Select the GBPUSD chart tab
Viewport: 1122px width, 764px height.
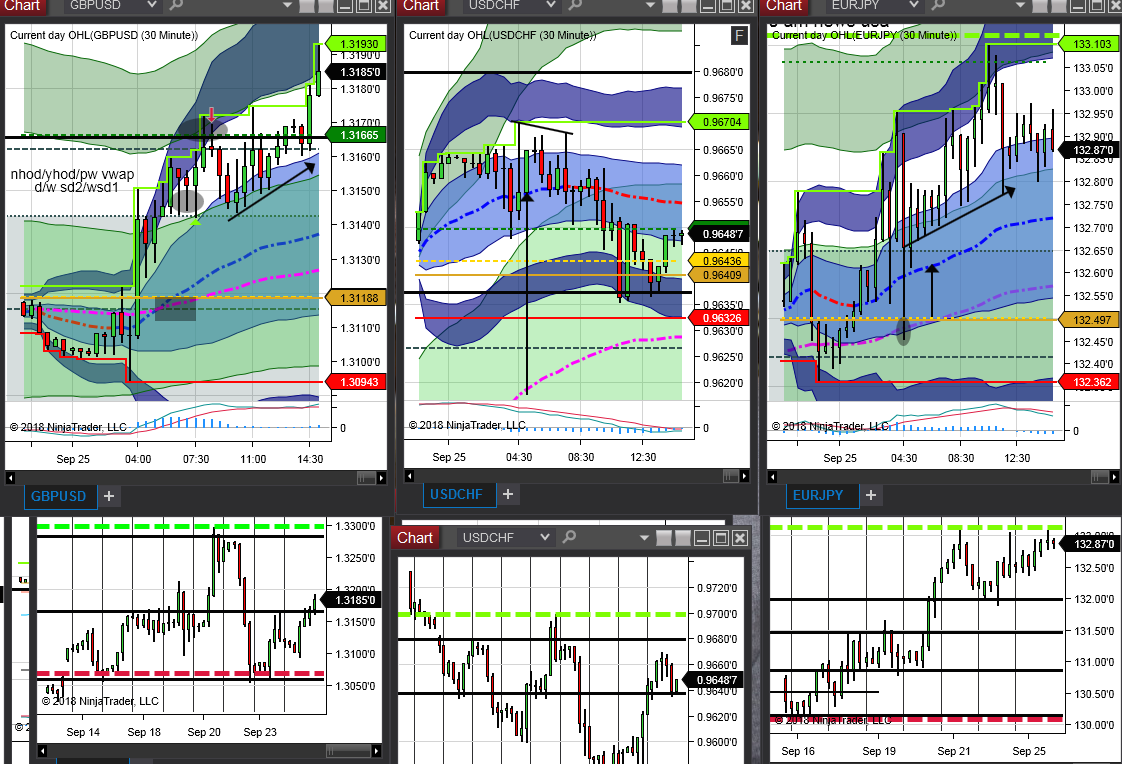(x=59, y=496)
